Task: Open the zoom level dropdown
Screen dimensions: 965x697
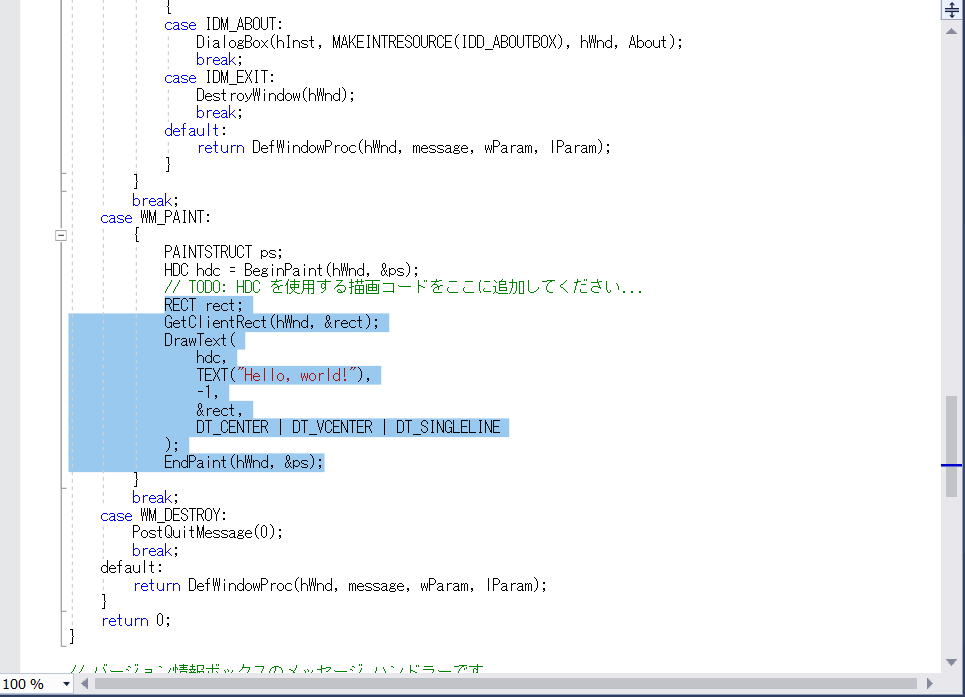Action: click(66, 684)
